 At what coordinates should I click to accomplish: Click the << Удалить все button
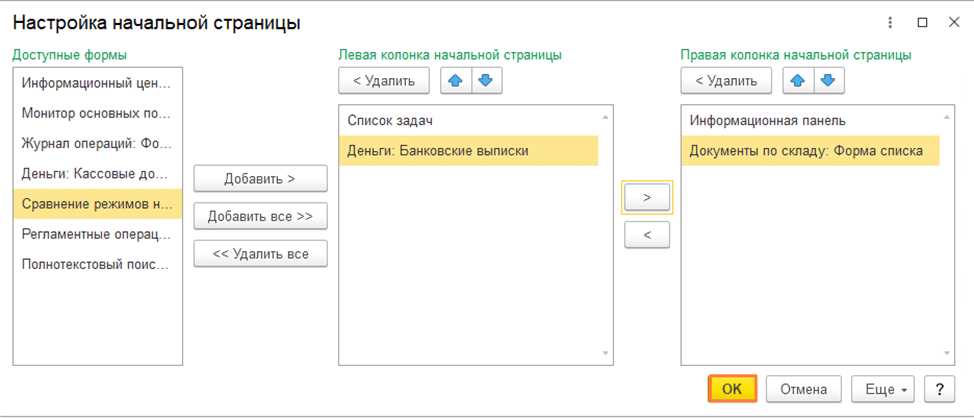pyautogui.click(x=260, y=254)
